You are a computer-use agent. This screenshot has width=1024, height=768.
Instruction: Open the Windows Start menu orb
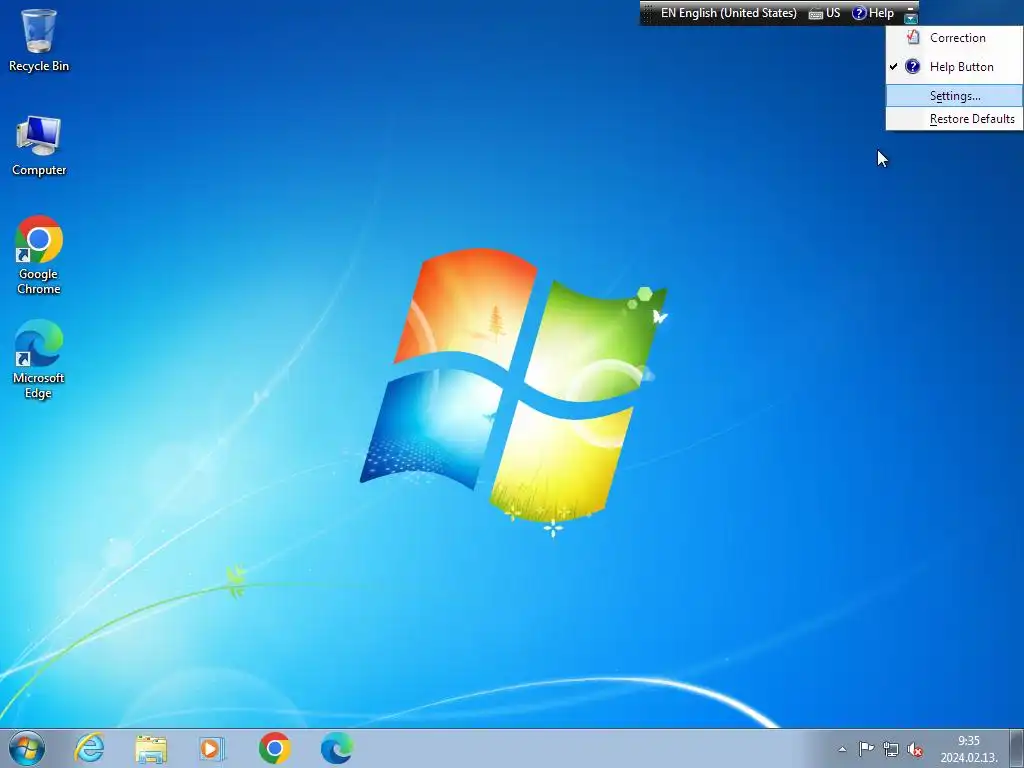point(27,748)
